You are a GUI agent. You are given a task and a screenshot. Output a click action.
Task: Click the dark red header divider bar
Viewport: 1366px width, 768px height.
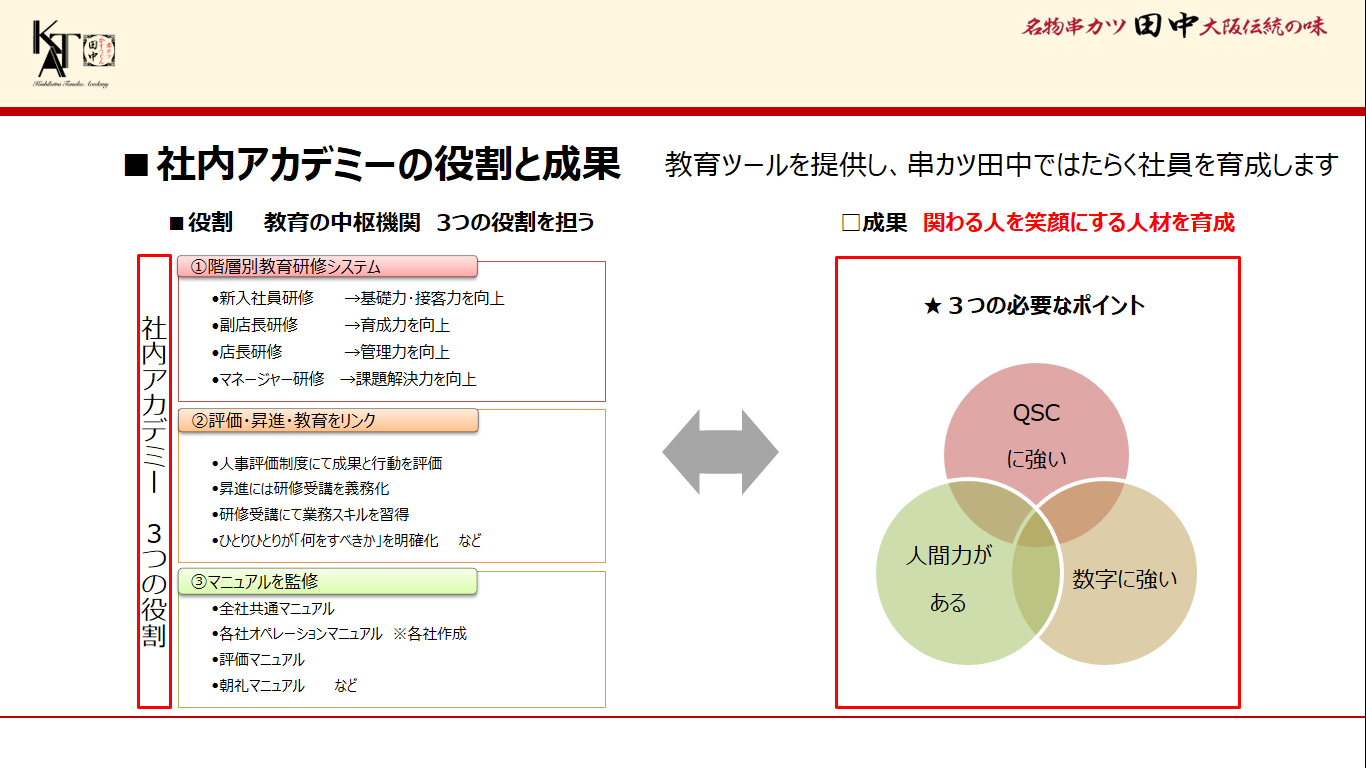tap(683, 112)
